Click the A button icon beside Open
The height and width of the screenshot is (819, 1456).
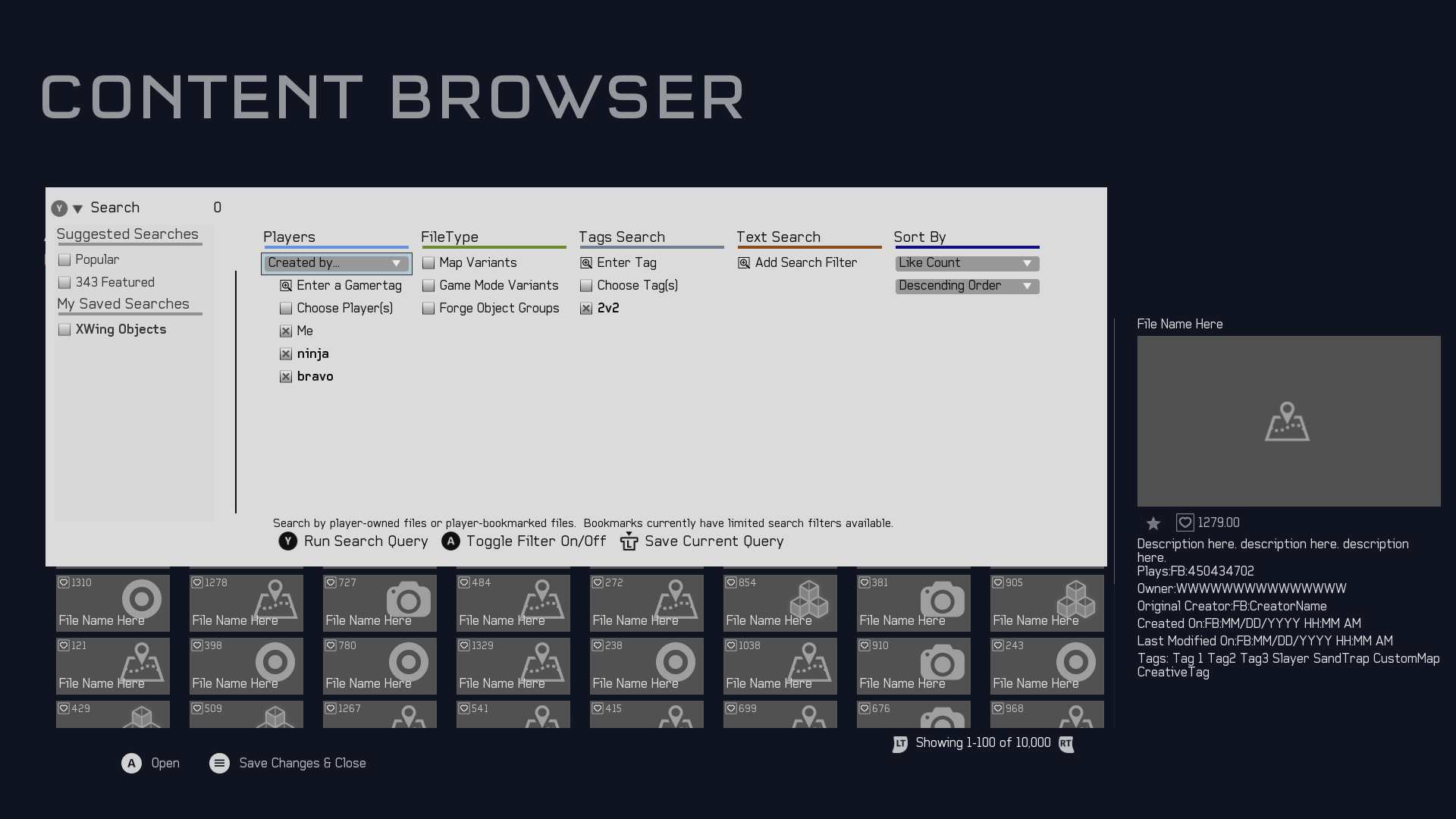pos(131,764)
